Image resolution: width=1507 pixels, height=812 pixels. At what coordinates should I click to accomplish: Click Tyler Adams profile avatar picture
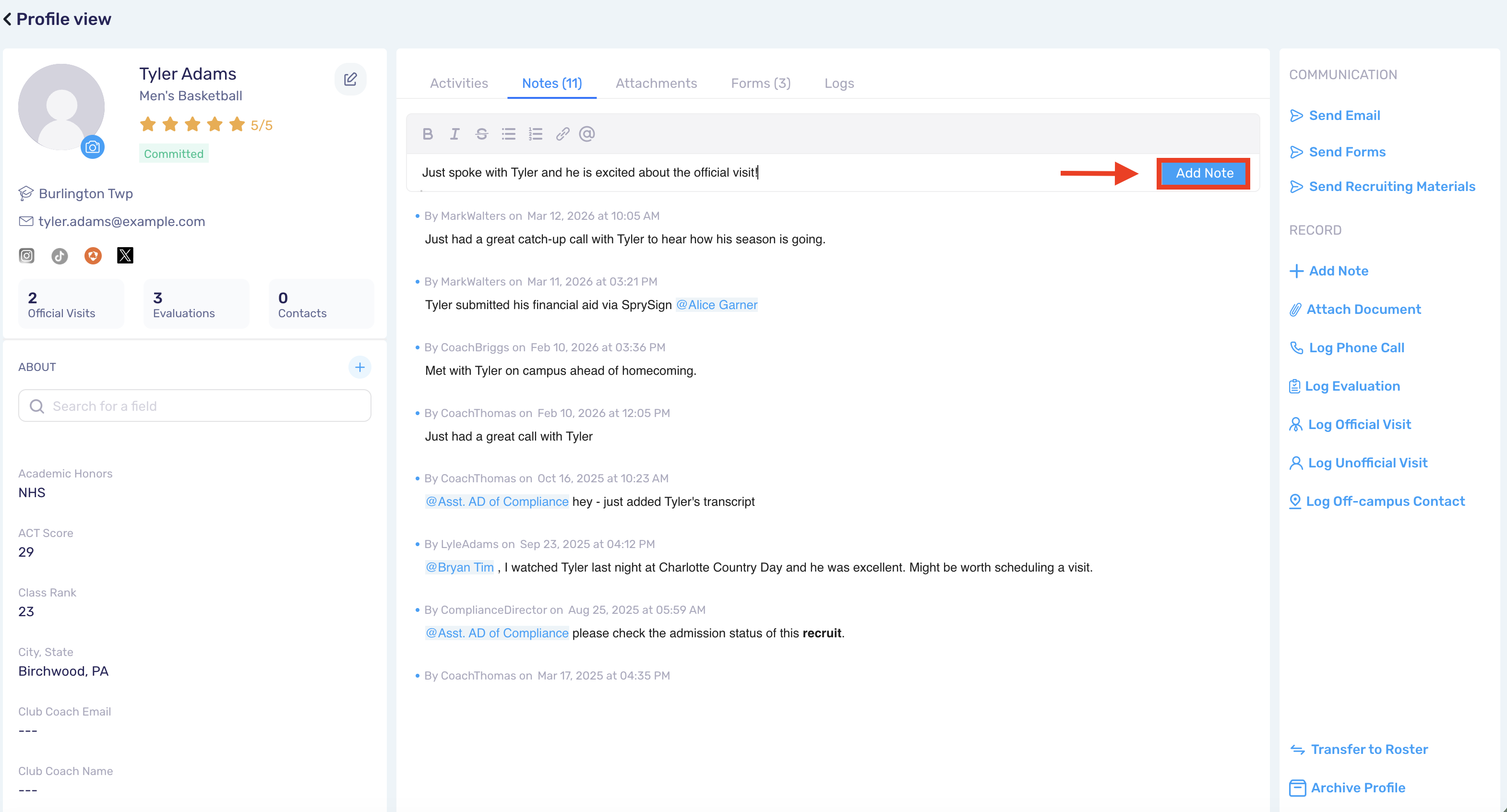click(61, 107)
